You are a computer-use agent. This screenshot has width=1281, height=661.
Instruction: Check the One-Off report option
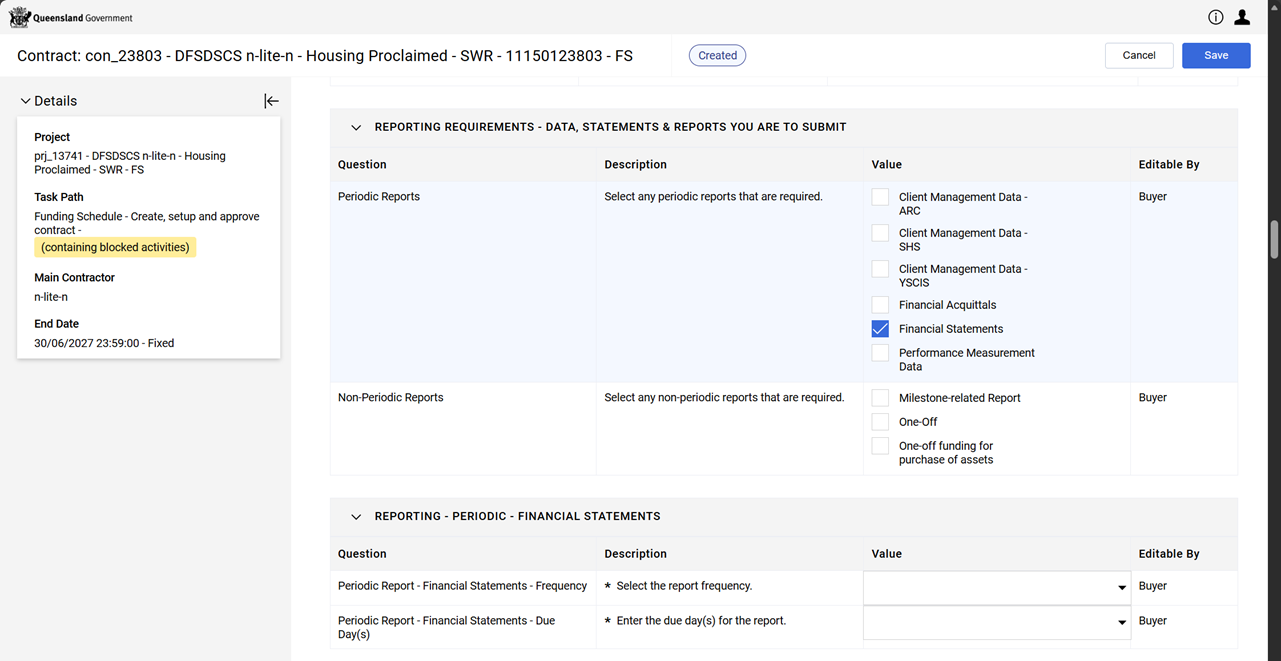(880, 422)
